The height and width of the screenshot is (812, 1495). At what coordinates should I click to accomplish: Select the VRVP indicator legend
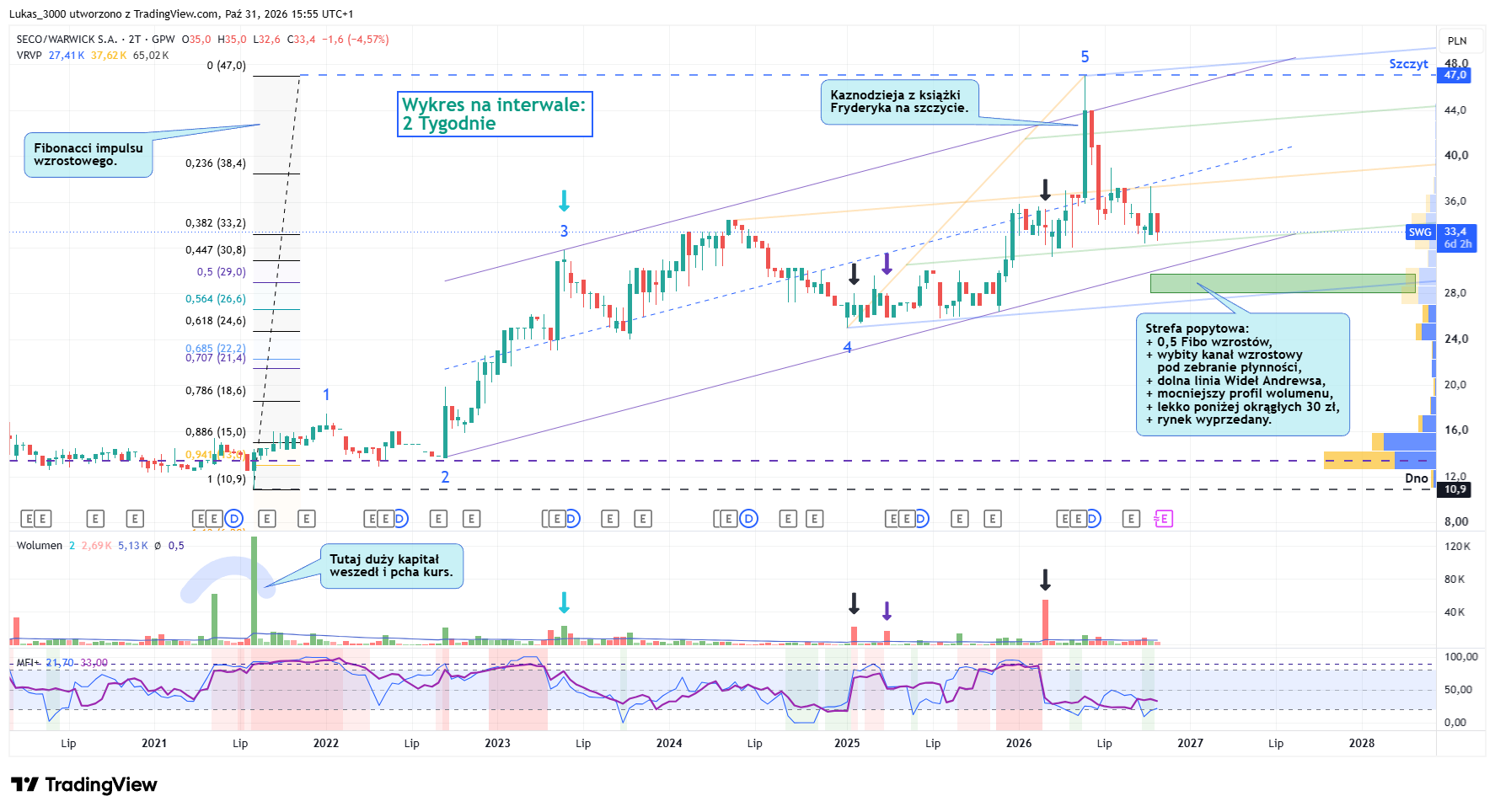pos(29,56)
